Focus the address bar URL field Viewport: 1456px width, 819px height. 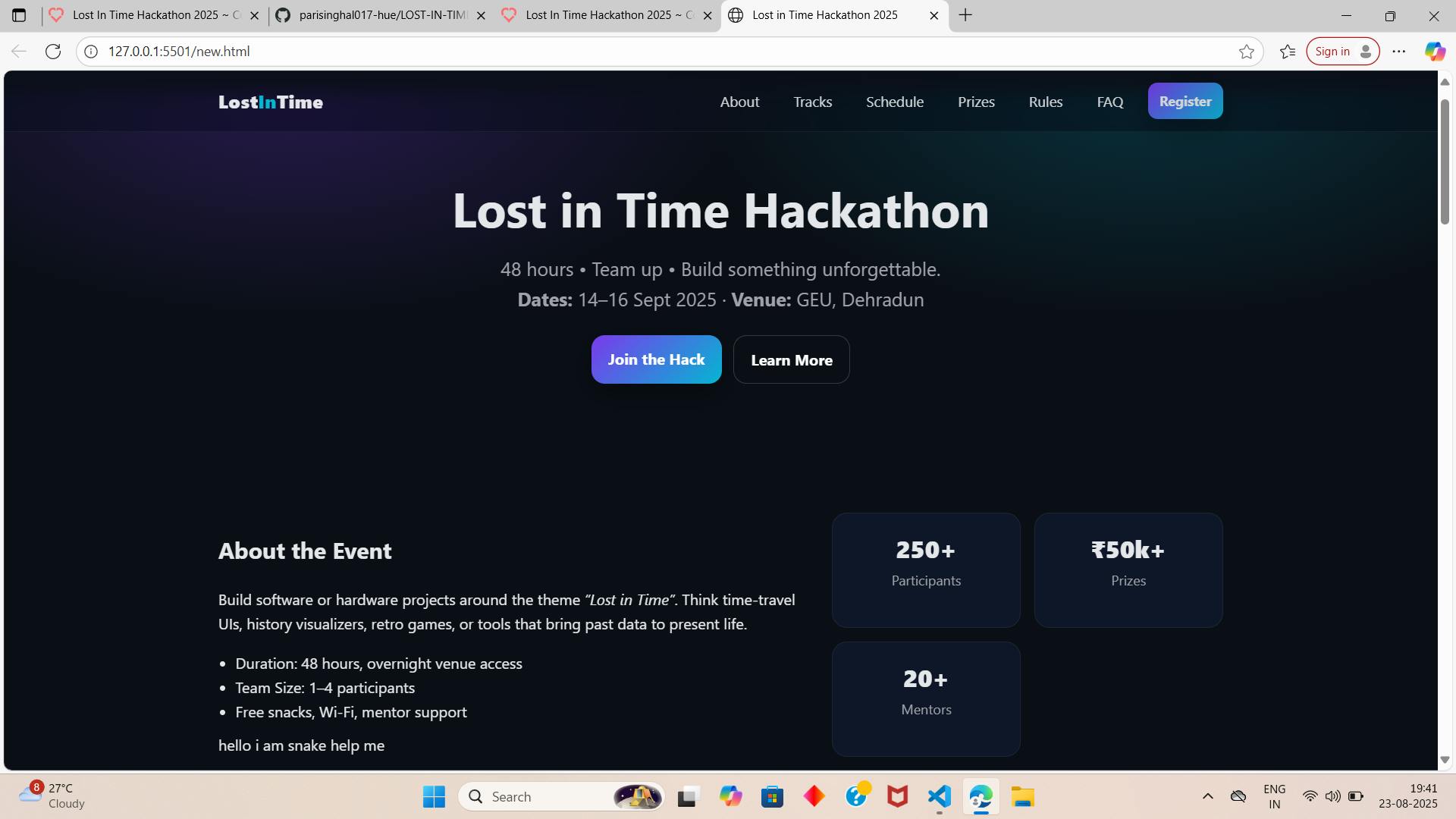click(667, 52)
